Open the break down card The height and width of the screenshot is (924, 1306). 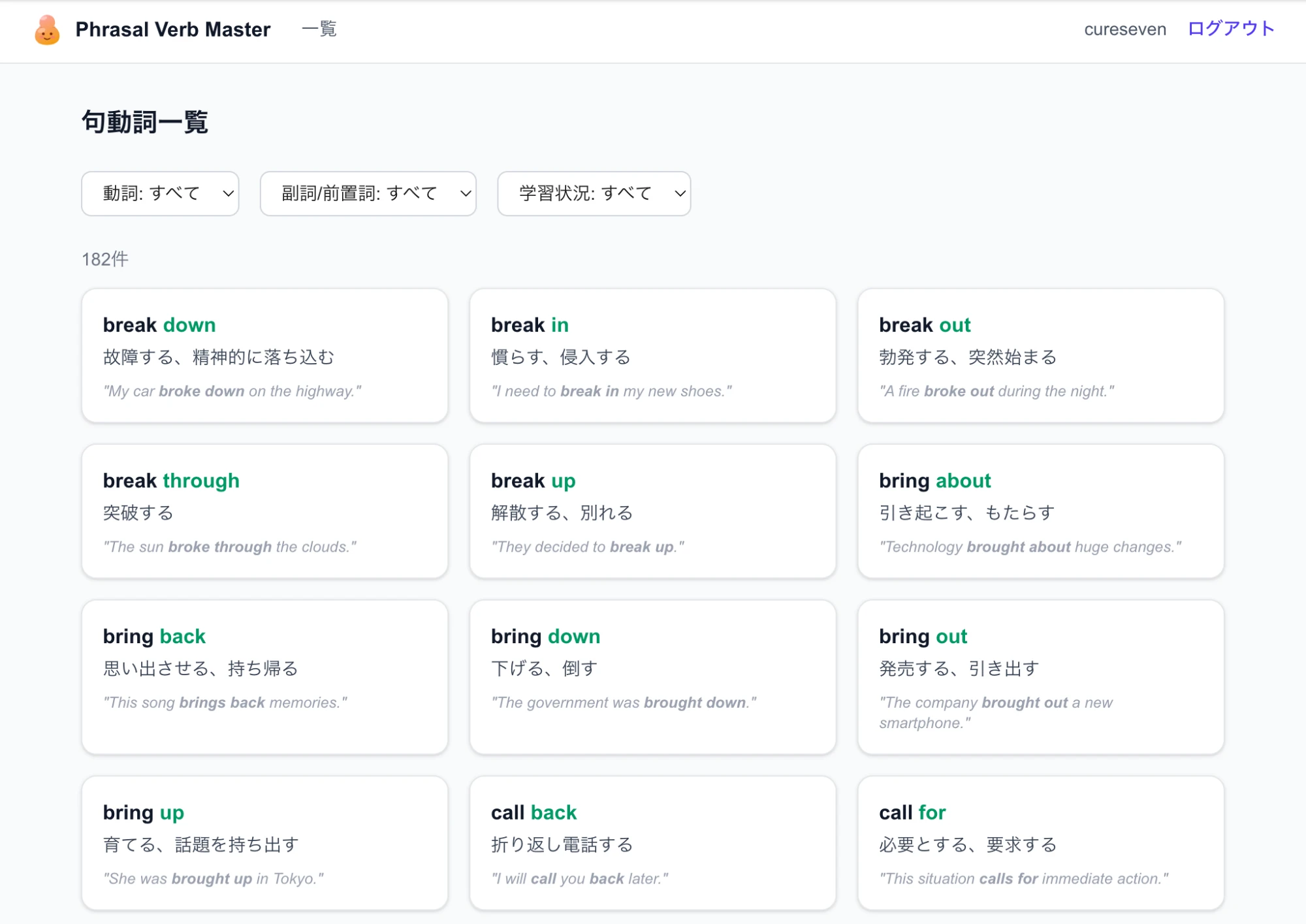[264, 356]
